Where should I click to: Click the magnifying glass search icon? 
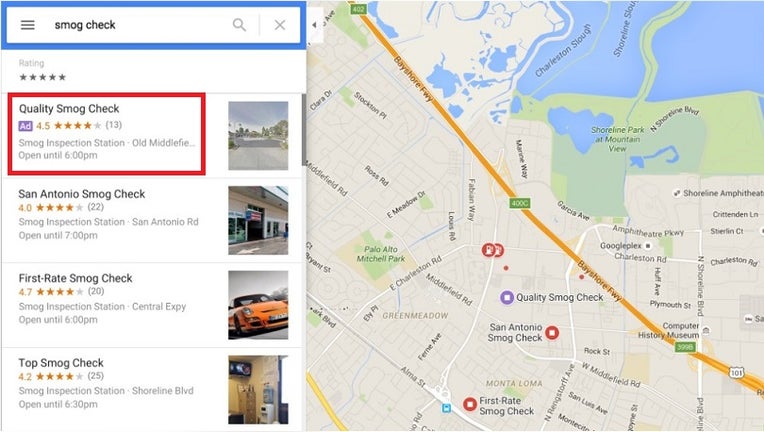(x=239, y=25)
